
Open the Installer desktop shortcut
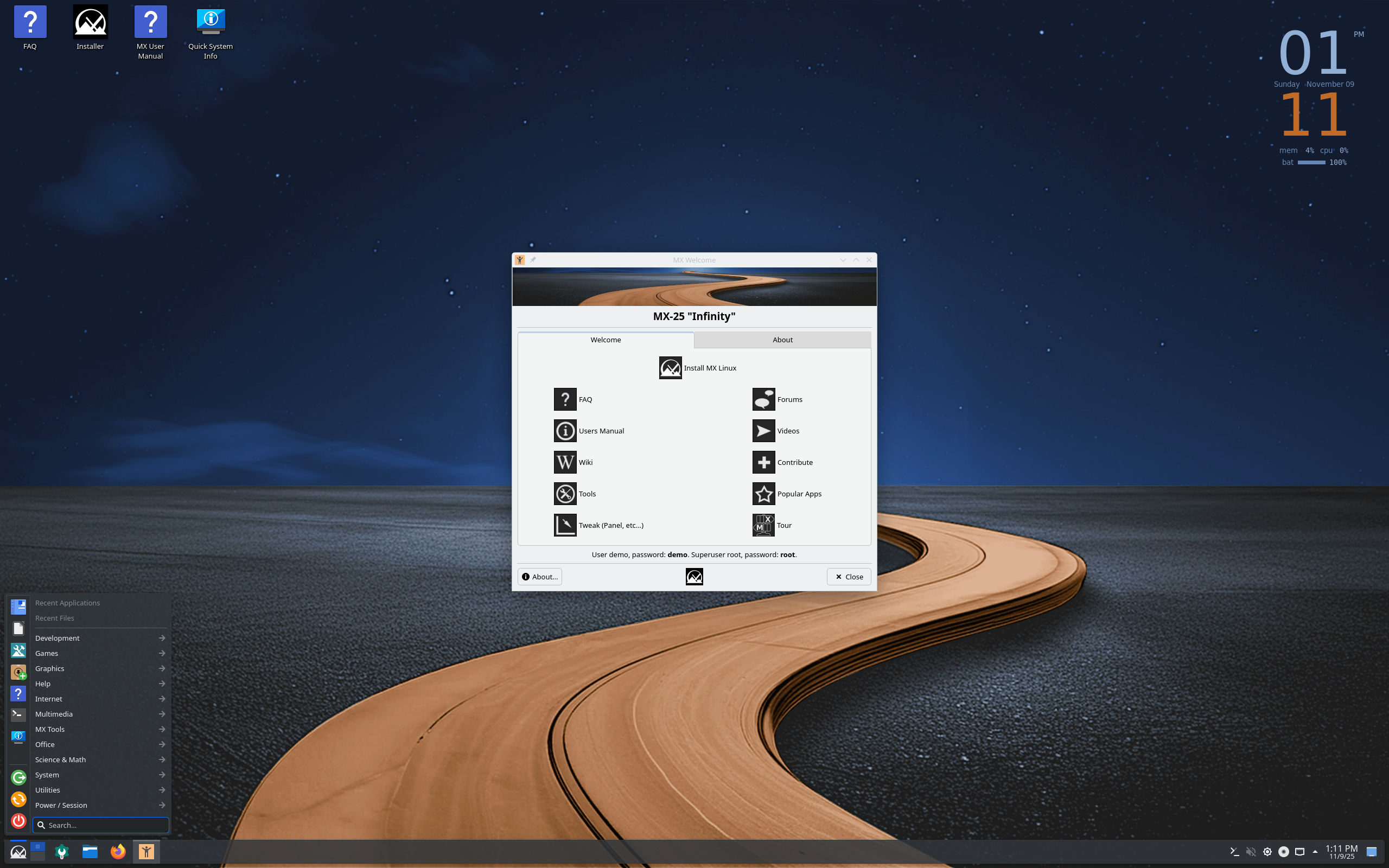click(x=90, y=28)
